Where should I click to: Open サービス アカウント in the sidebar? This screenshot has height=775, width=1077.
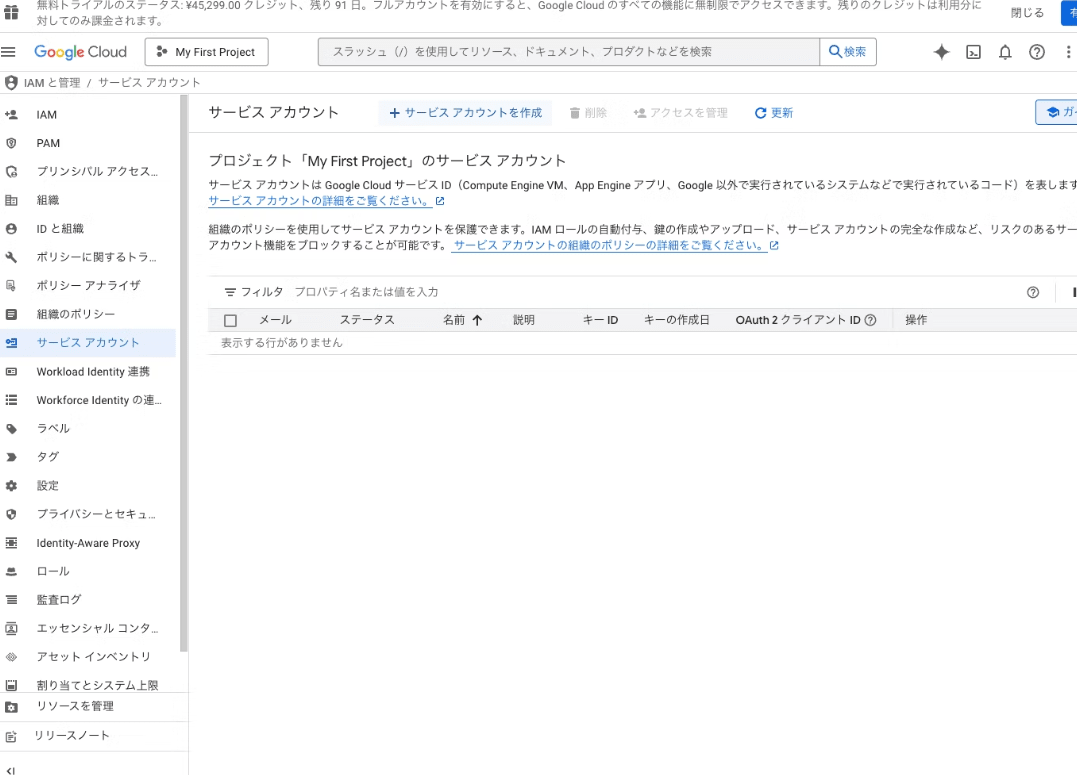88,343
